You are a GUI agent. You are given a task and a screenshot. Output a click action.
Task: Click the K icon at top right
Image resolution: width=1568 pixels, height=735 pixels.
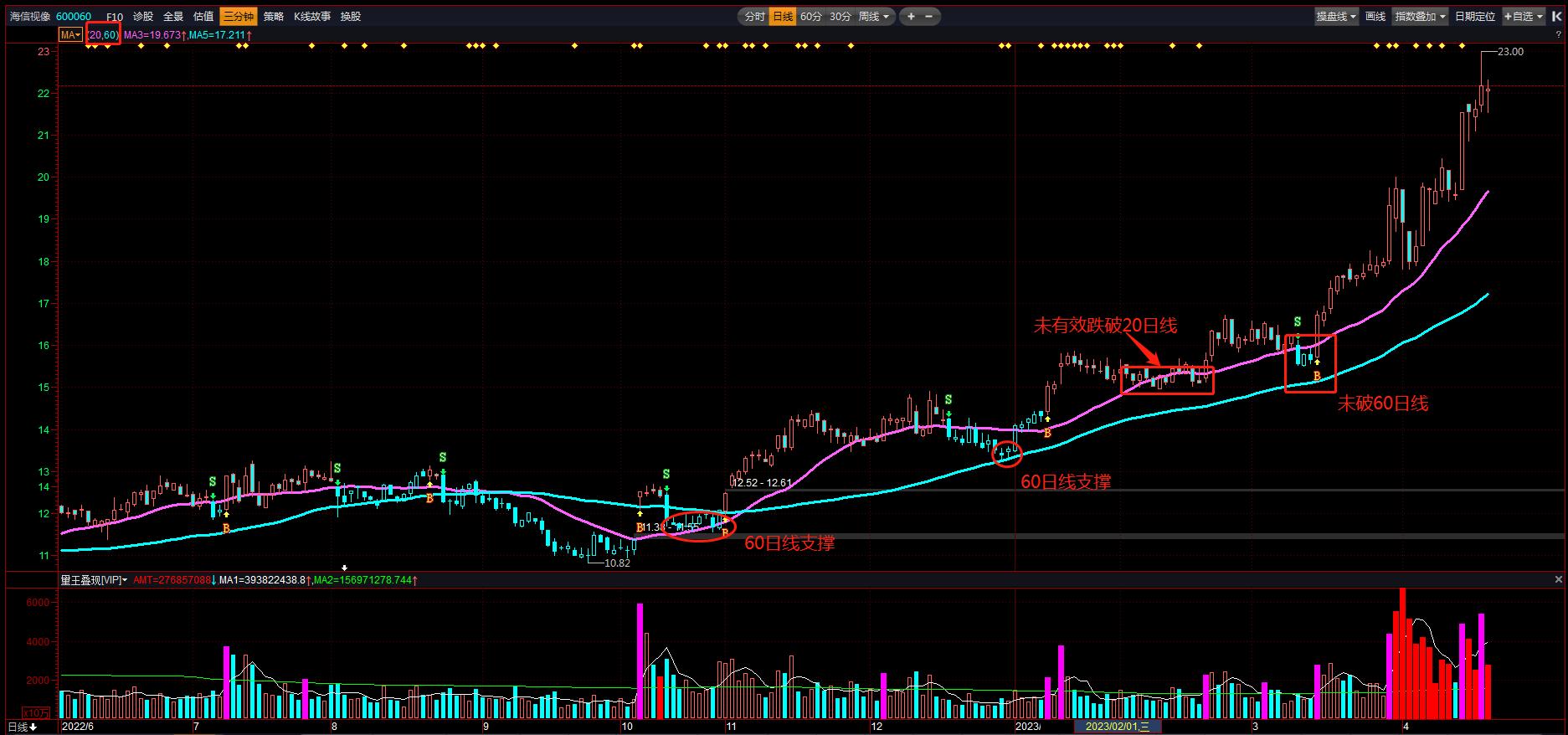tap(1557, 16)
